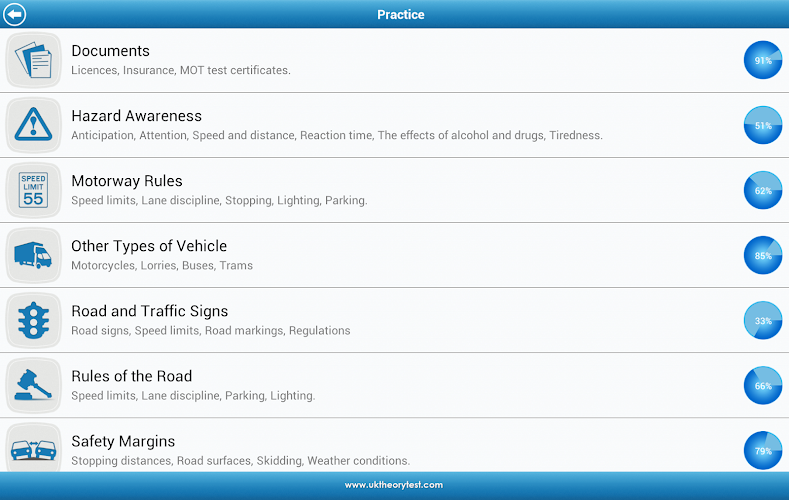Tap the 85% Other Vehicles progress circle

pos(763,255)
